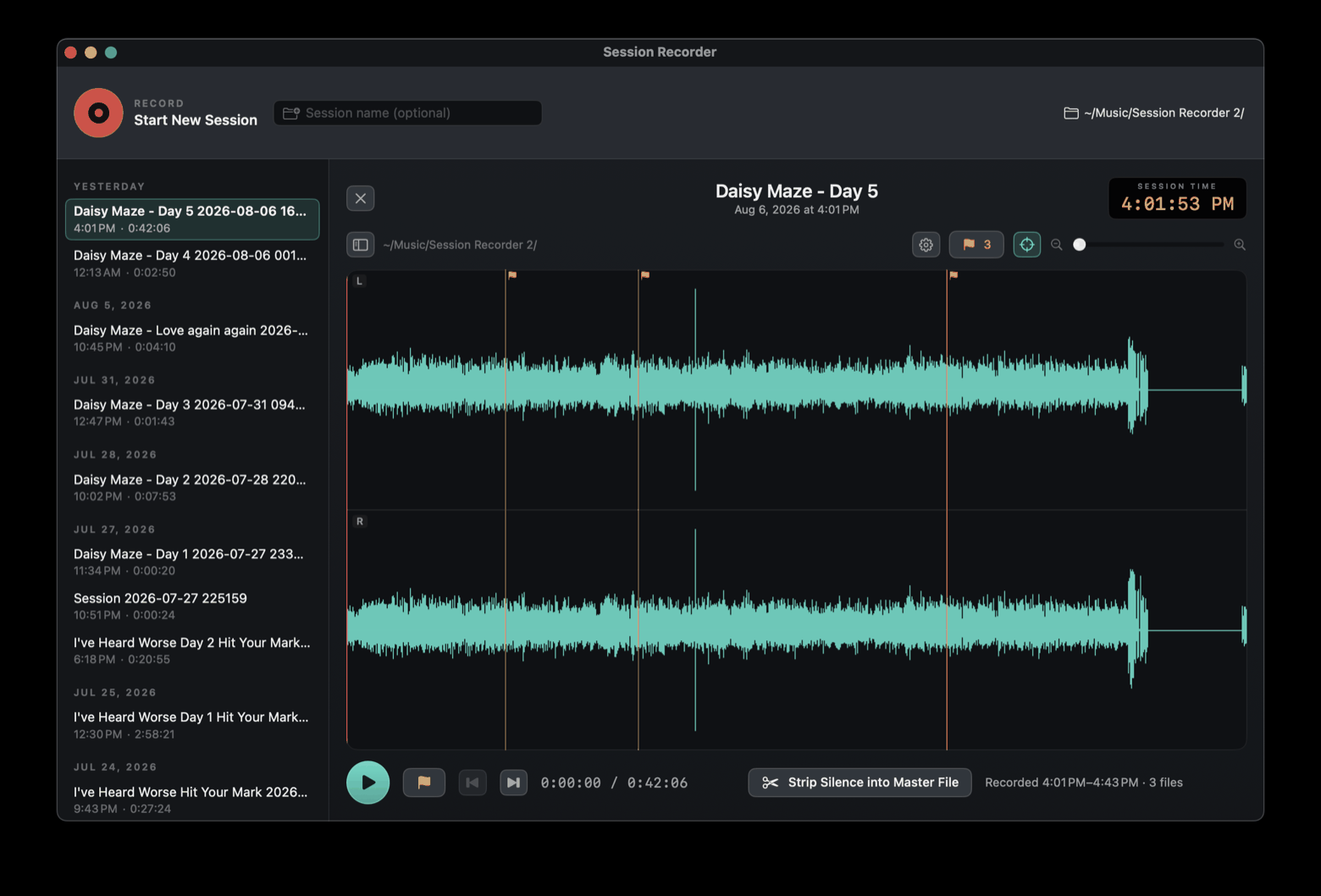Screen dimensions: 1321x896
Task: Click the Start New Session label
Action: (x=196, y=120)
